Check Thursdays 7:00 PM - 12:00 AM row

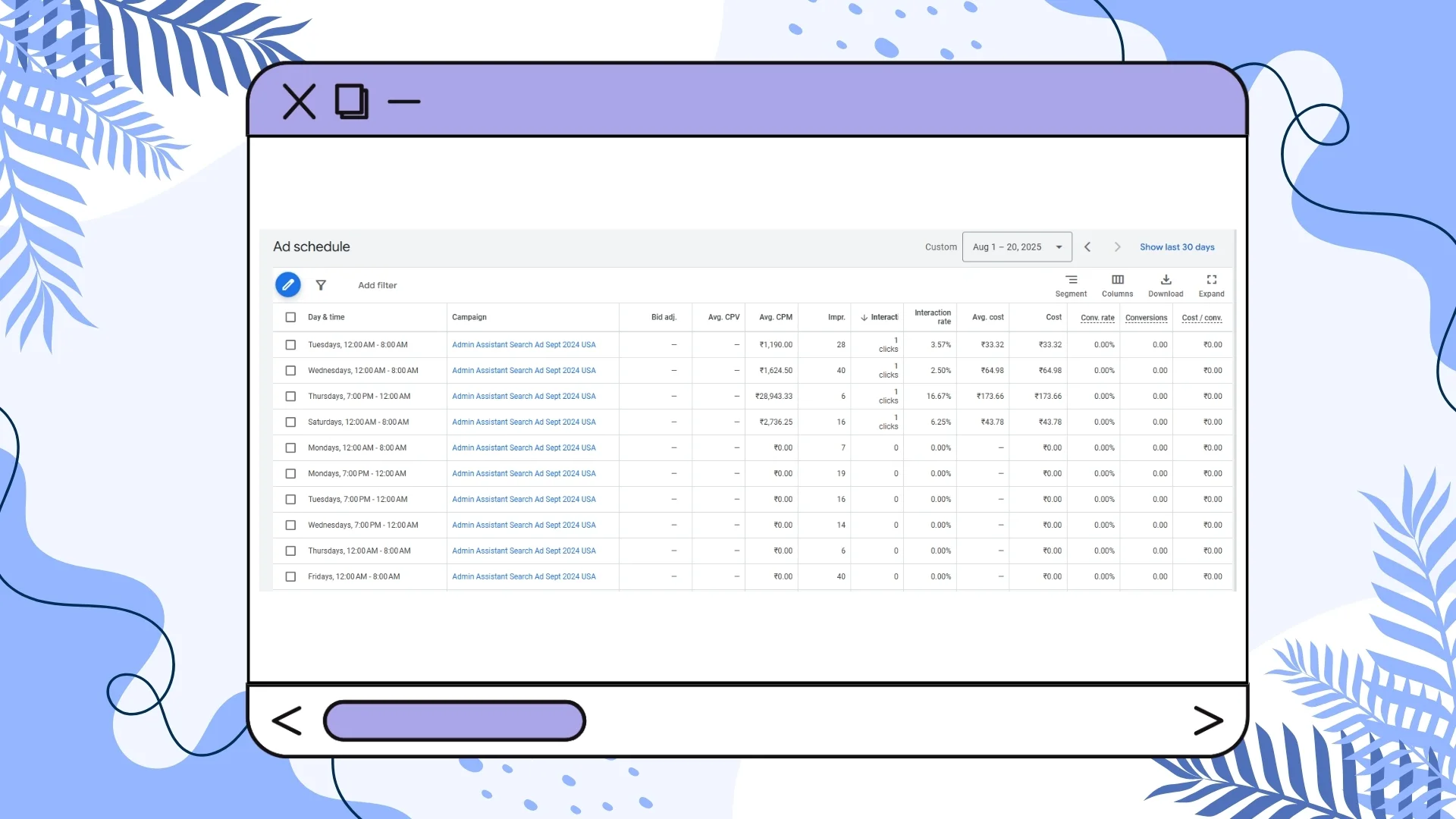[290, 397]
